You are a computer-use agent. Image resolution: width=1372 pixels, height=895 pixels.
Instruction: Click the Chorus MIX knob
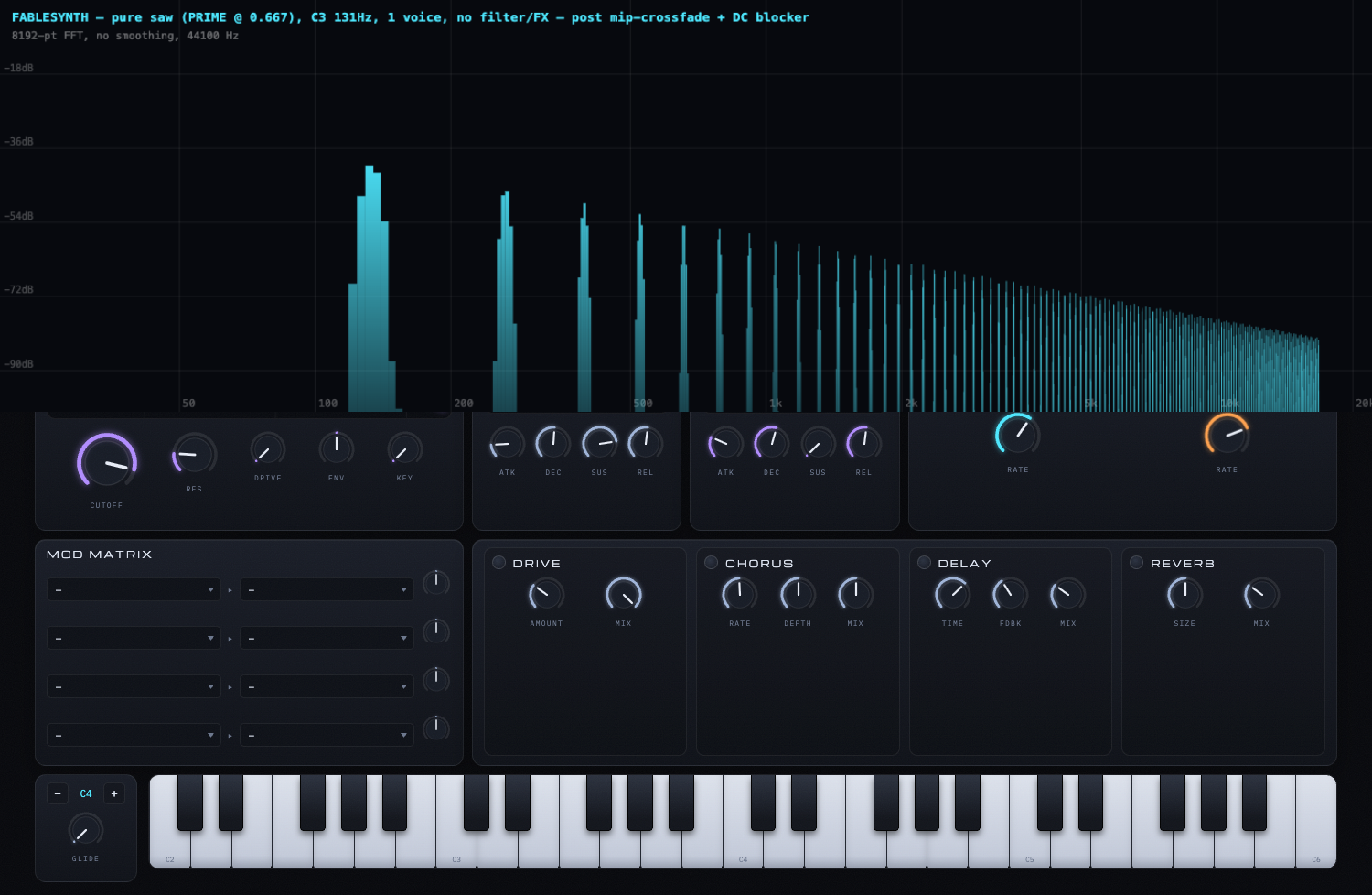pos(855,595)
